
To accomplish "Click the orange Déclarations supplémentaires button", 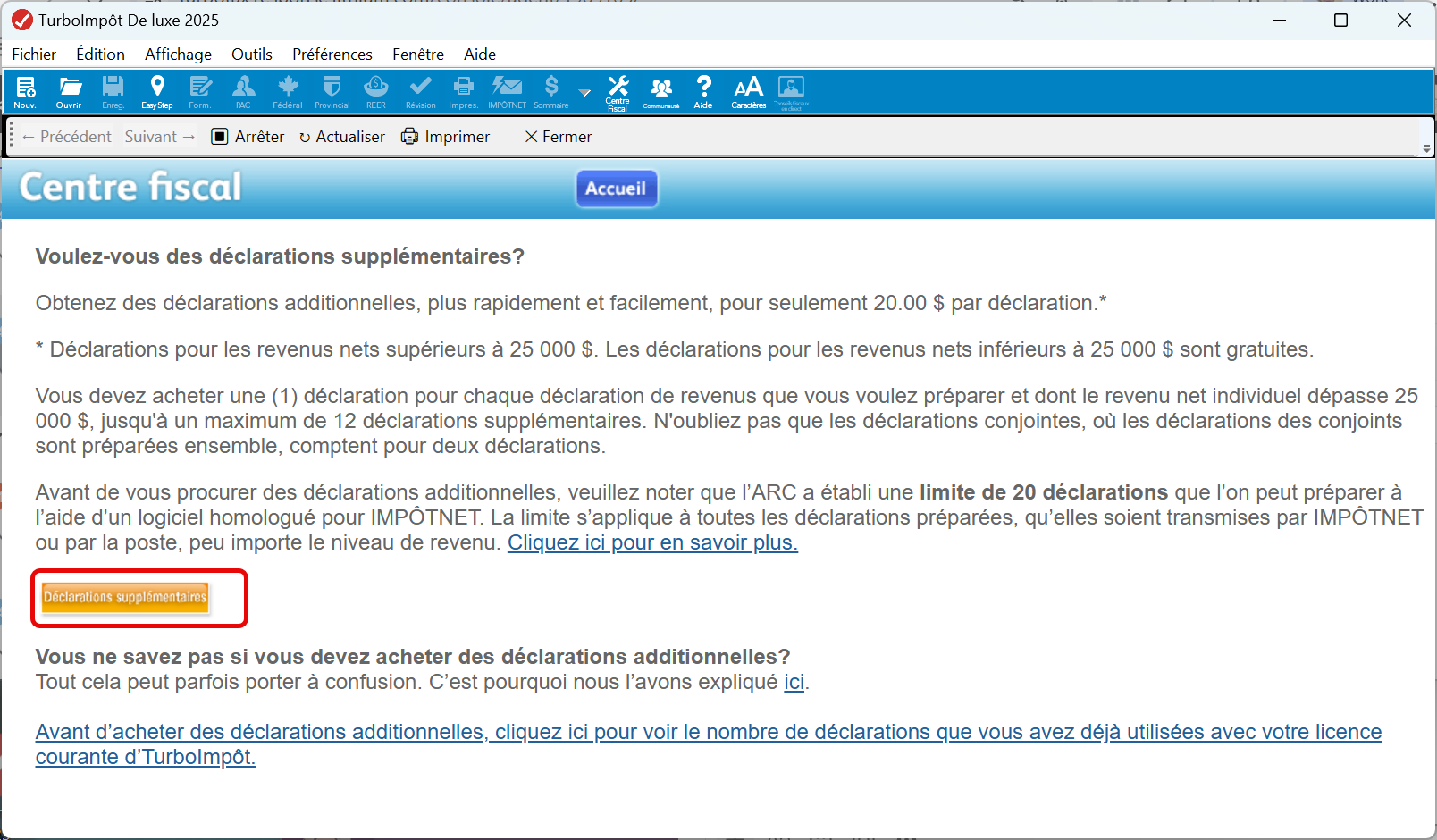I will (125, 597).
